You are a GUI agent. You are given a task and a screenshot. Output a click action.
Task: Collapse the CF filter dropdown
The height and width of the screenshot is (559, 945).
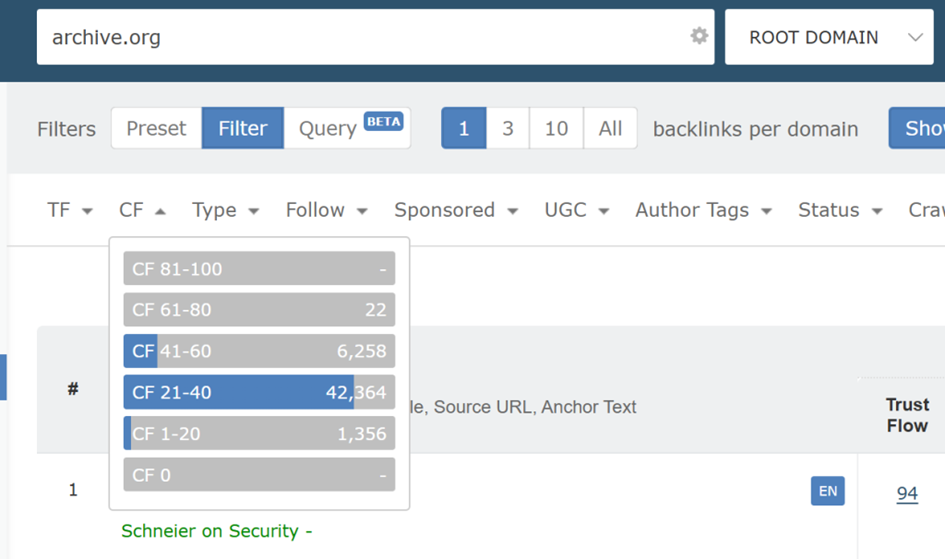pyautogui.click(x=142, y=210)
